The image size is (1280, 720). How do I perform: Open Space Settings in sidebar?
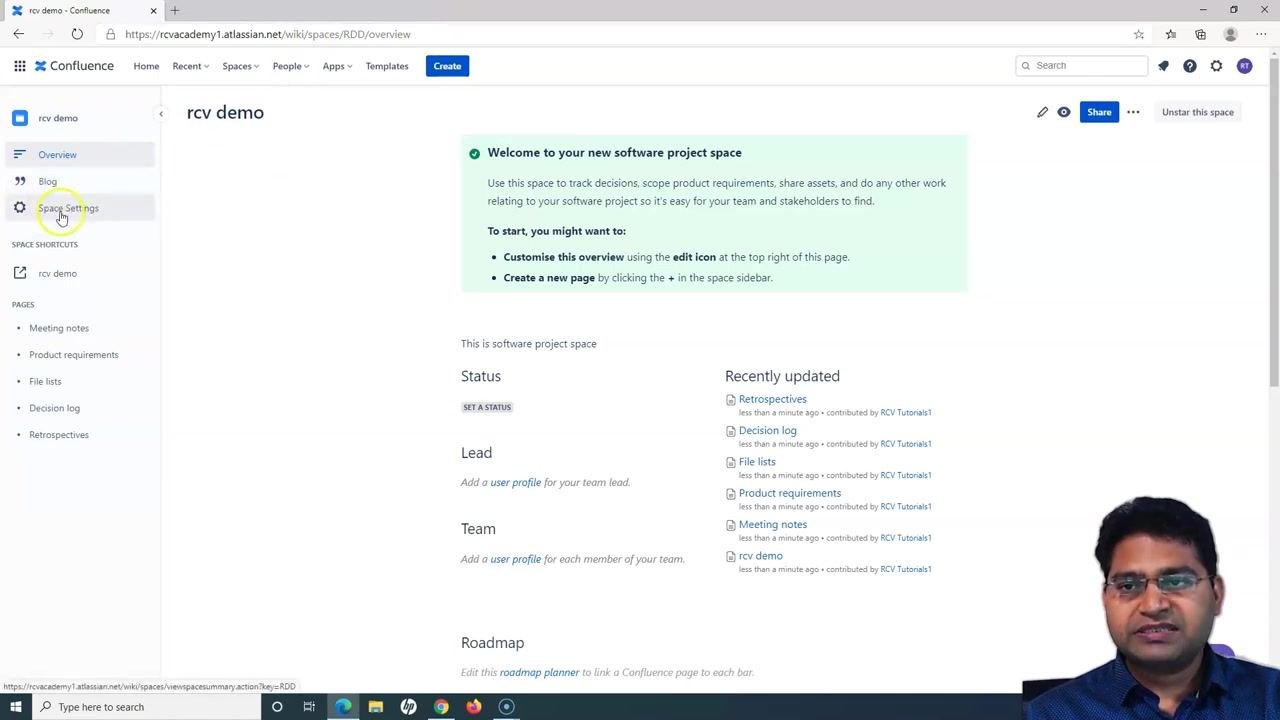[80, 208]
